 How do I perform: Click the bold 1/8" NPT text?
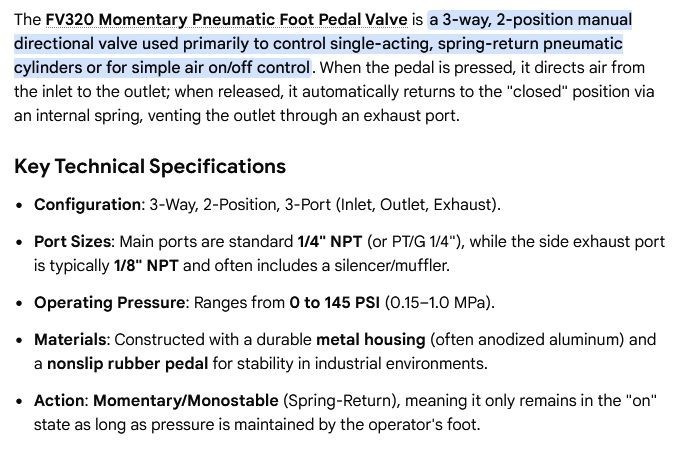[146, 266]
